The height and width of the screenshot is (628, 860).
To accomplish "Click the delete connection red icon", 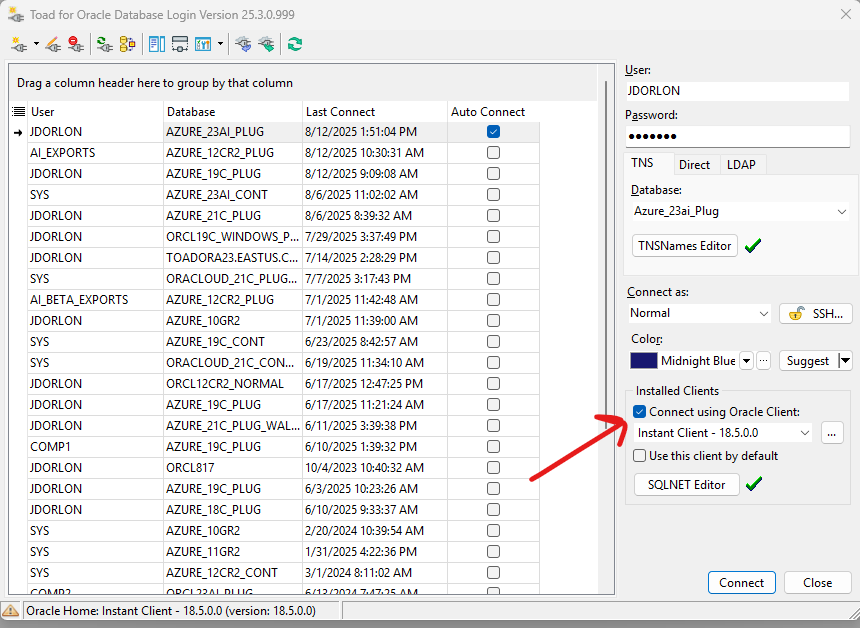I will tap(76, 44).
